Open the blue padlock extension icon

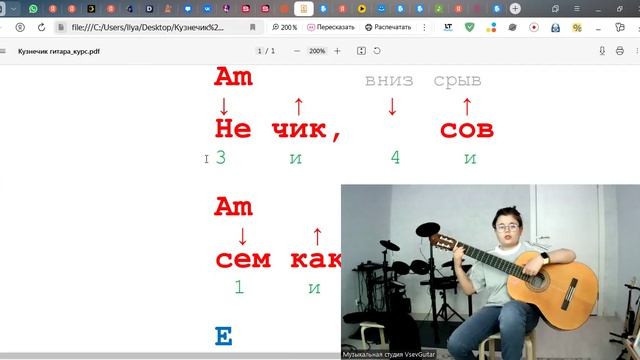pos(556,27)
